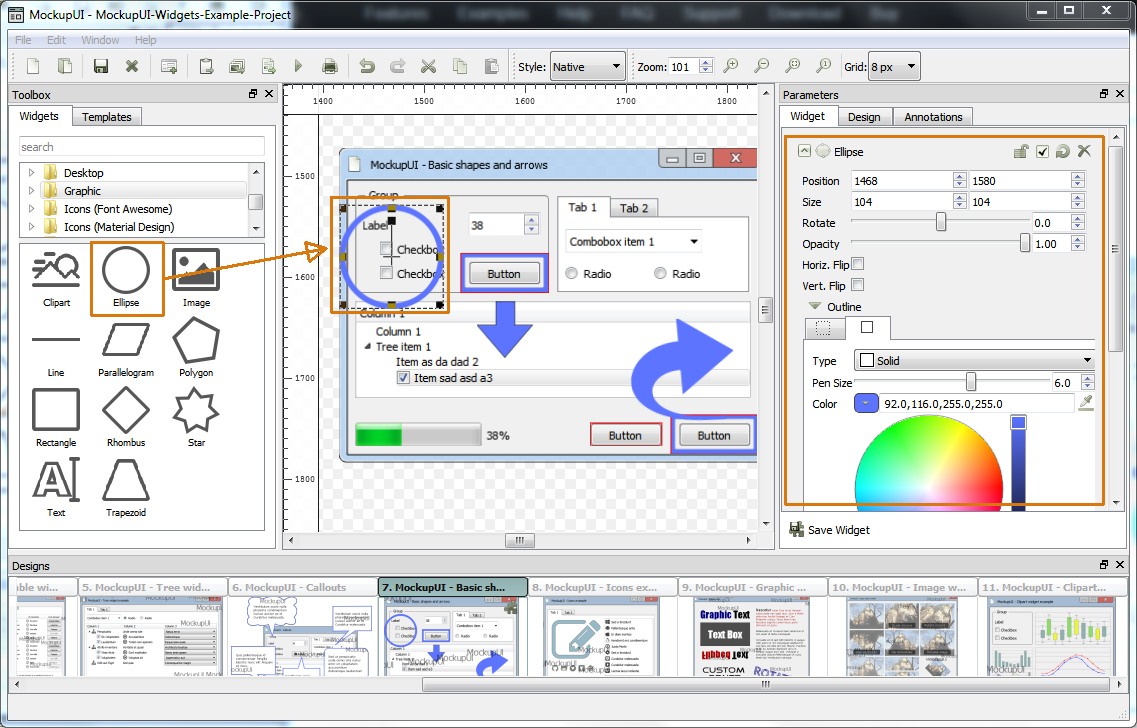Viewport: 1137px width, 728px height.
Task: Pick the Rectangle shape widget
Action: click(56, 418)
